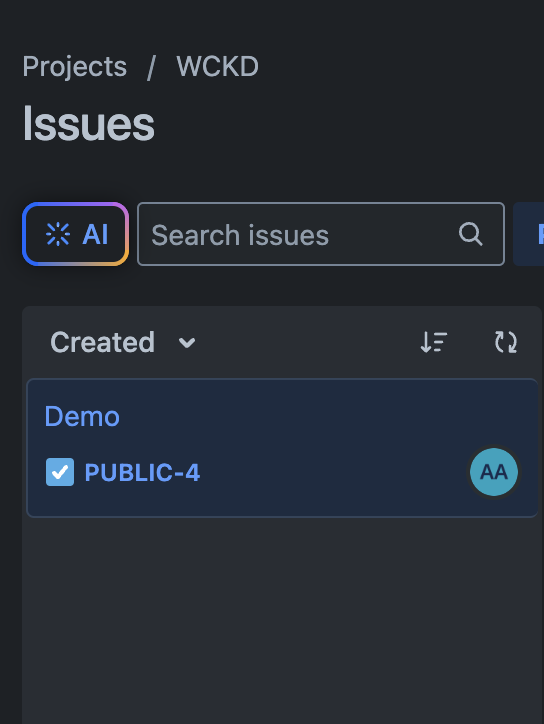Go to the WCKD project breadcrumb
The height and width of the screenshot is (724, 544).
[x=217, y=66]
